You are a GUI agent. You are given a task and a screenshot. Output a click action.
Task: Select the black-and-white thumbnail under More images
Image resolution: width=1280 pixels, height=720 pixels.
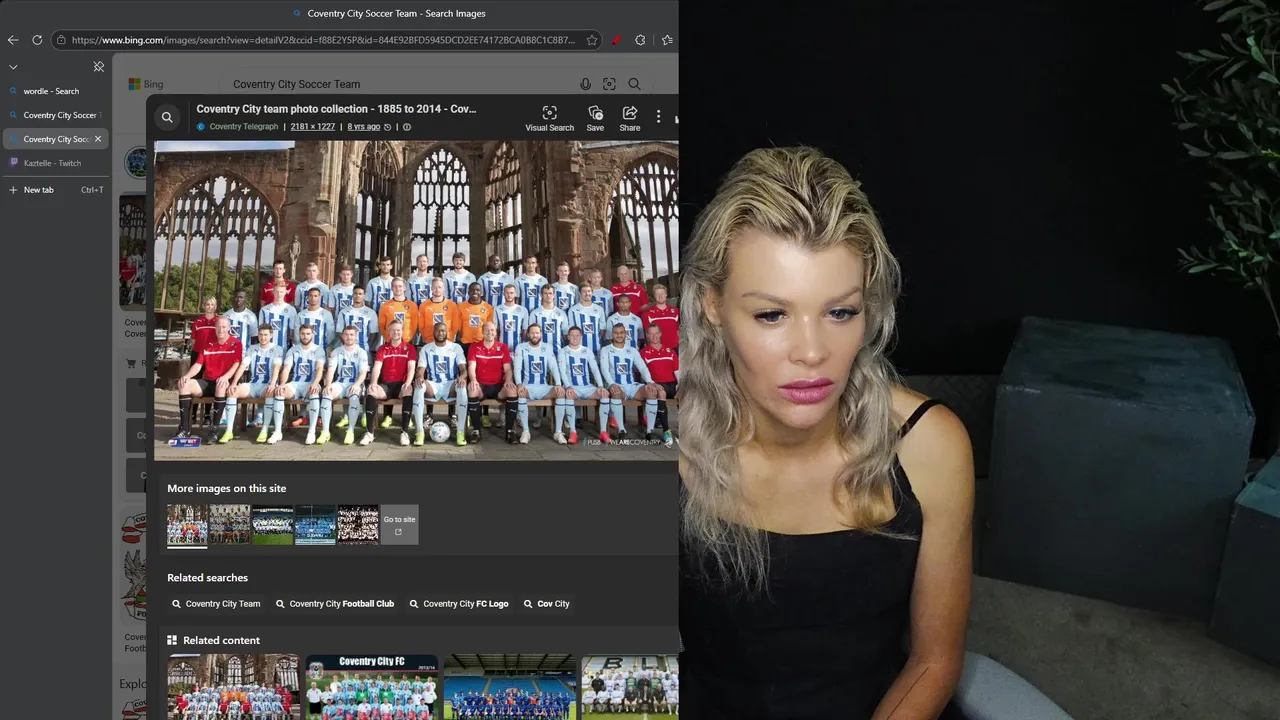358,524
